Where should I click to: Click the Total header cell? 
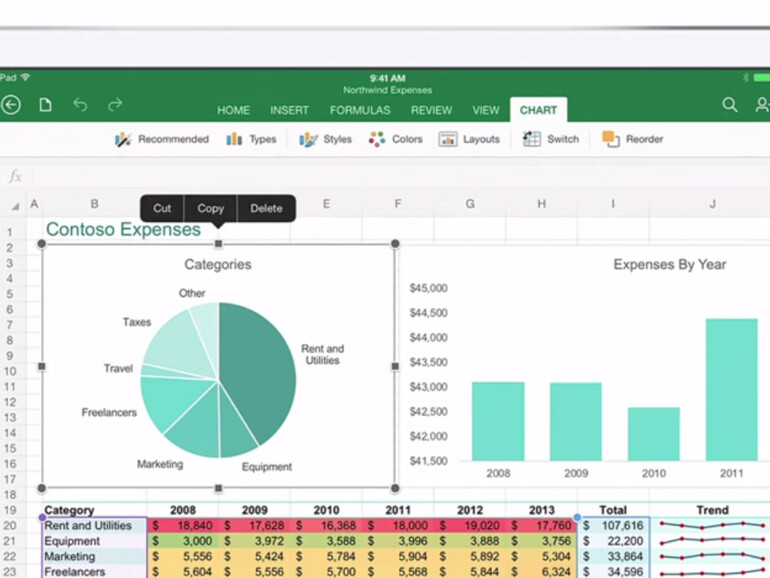613,510
